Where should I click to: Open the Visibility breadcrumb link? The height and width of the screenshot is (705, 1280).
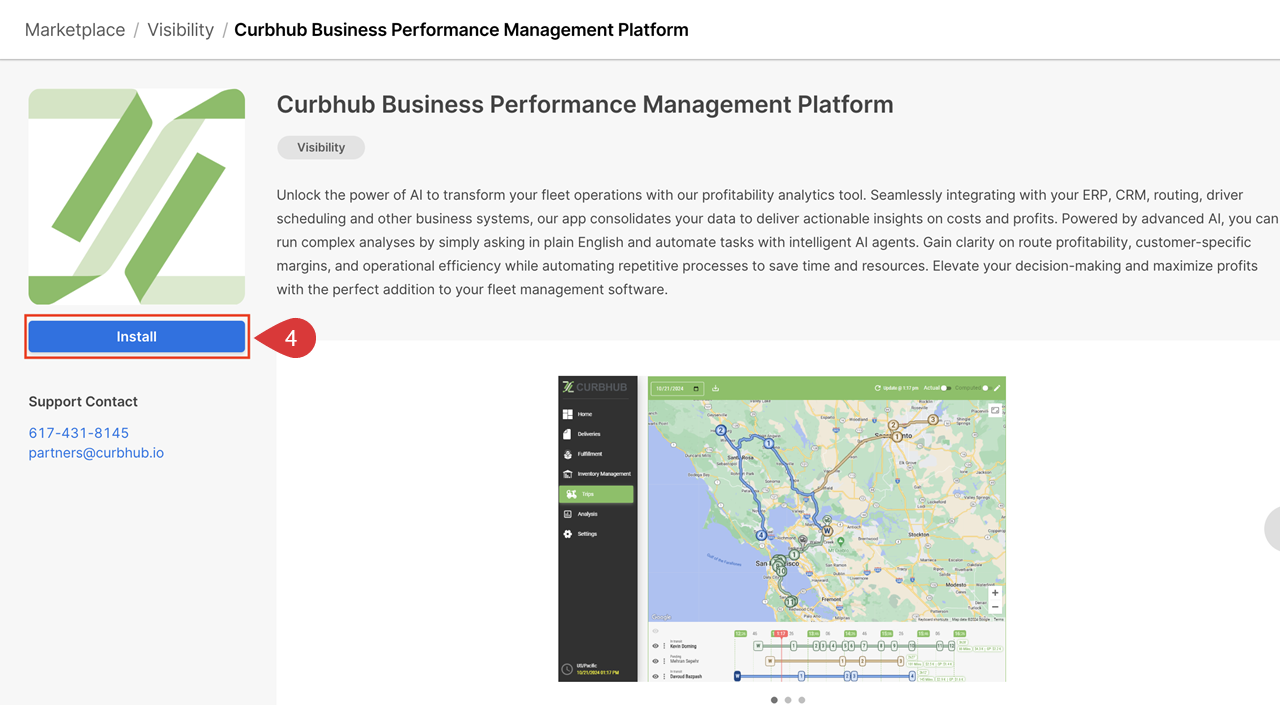click(x=180, y=30)
